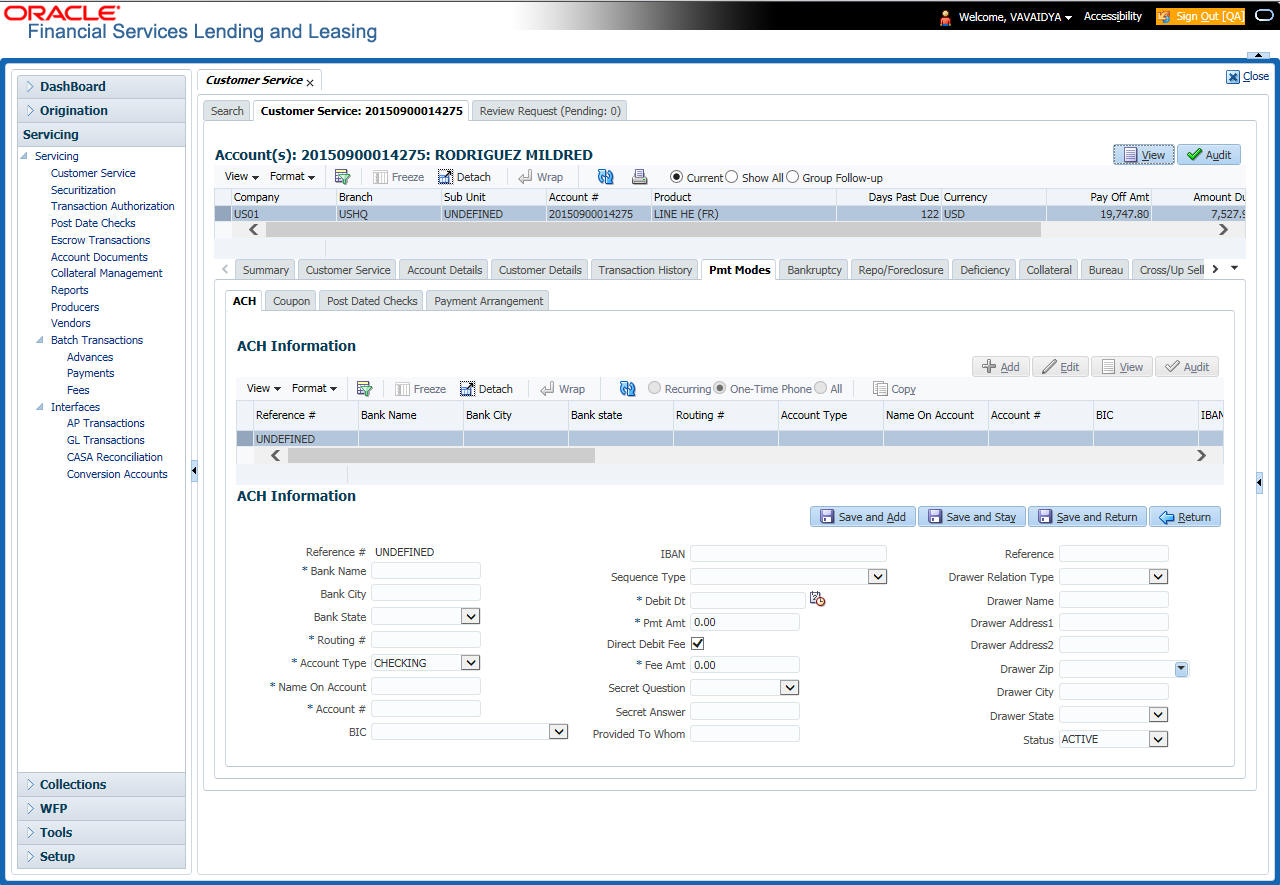This screenshot has width=1280, height=885.
Task: Open the Status ACTIVE dropdown
Action: coord(1158,740)
